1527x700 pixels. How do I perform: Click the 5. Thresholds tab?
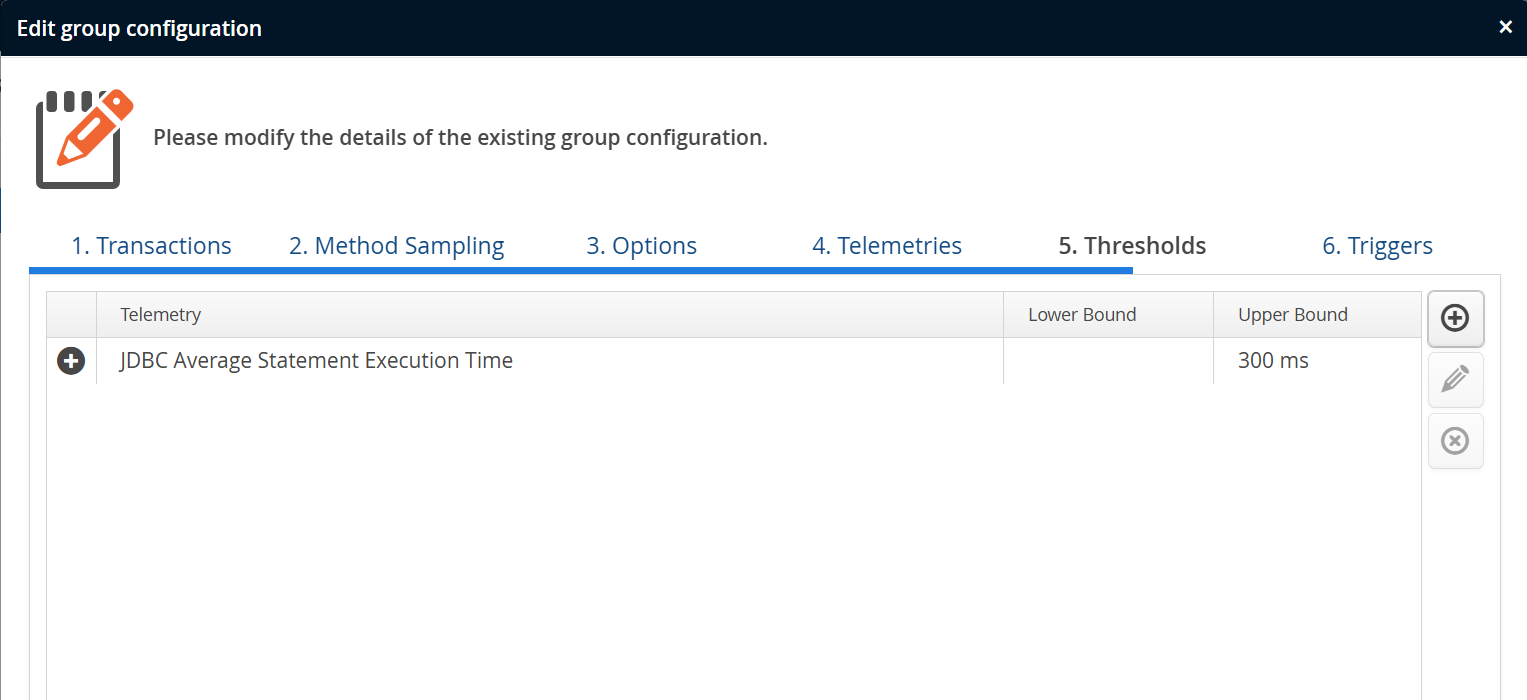pos(1132,246)
